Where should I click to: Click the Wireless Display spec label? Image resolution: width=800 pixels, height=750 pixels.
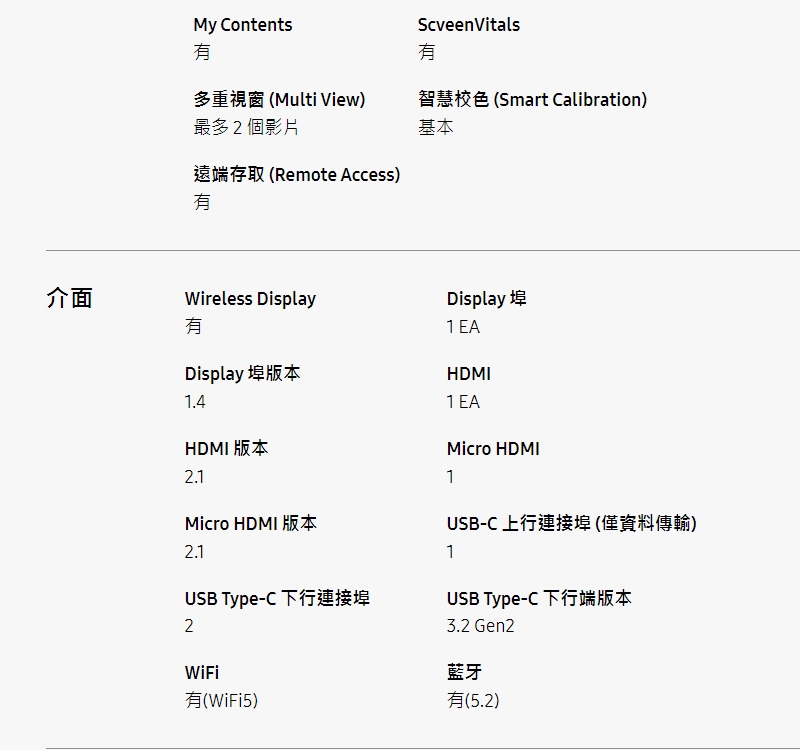tap(250, 299)
